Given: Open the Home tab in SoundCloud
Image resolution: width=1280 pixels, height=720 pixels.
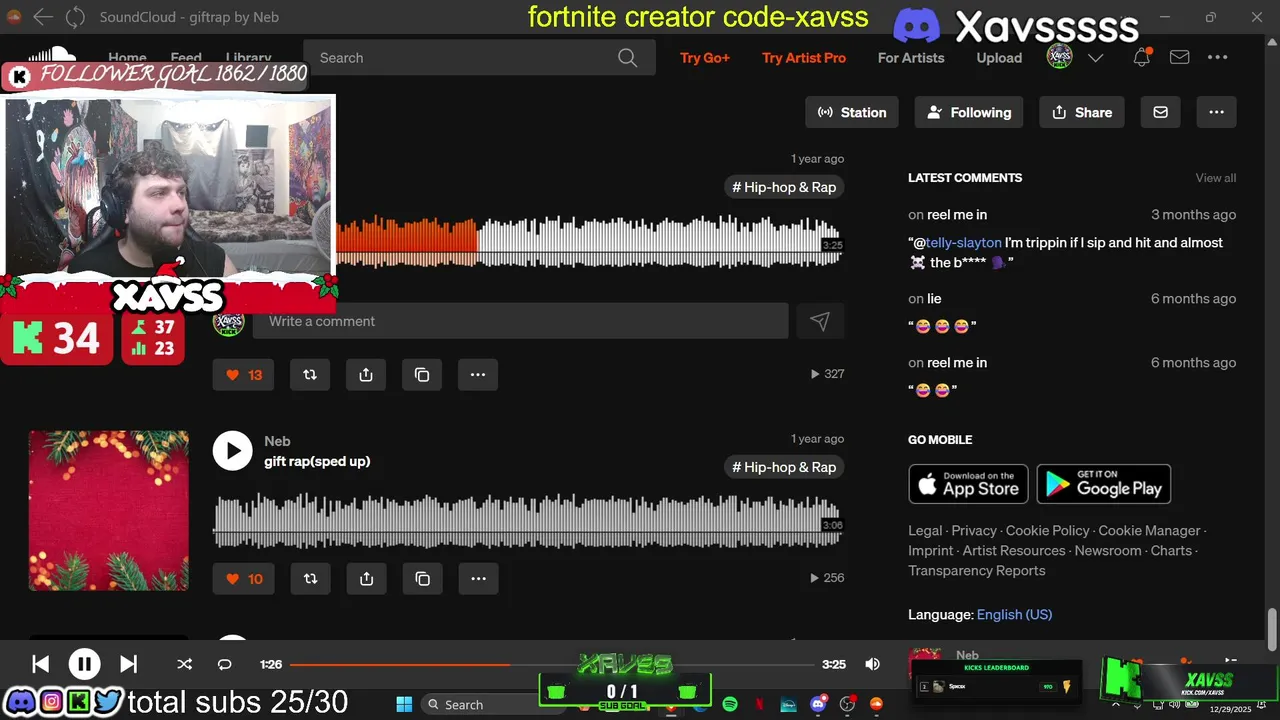Looking at the screenshot, I should tap(127, 57).
